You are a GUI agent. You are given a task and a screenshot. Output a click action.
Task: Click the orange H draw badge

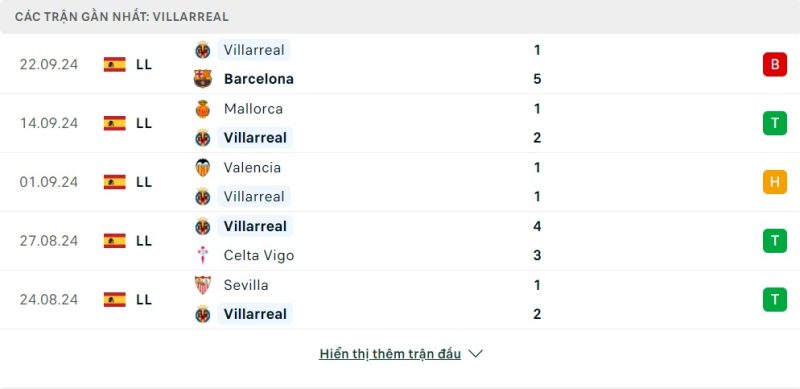[774, 182]
